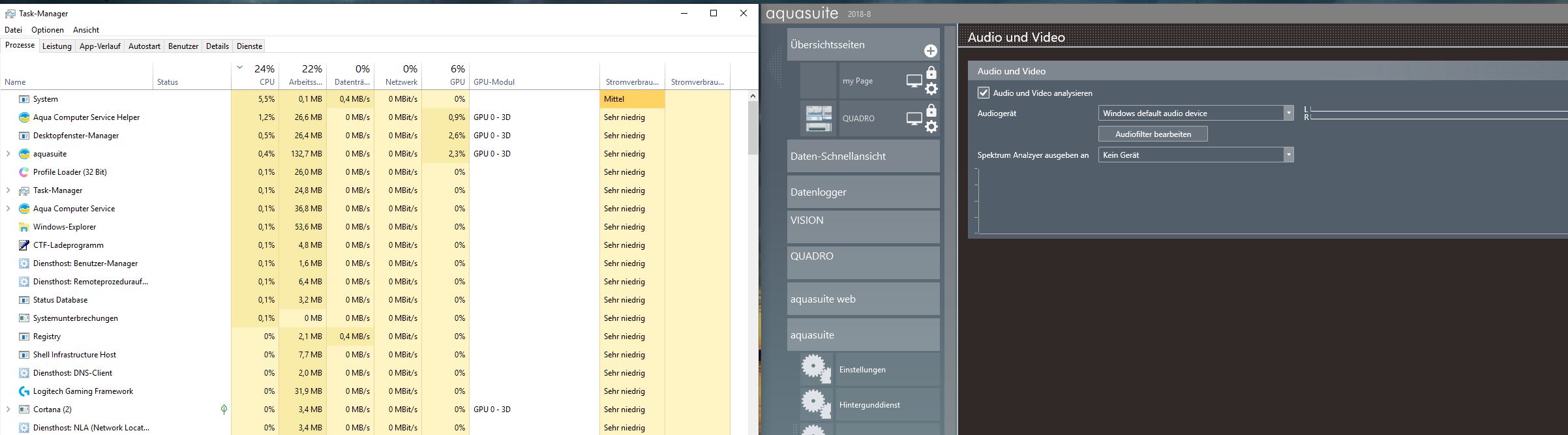Image resolution: width=1568 pixels, height=435 pixels.
Task: Expand the Aqua Computer Service process
Action: click(8, 209)
